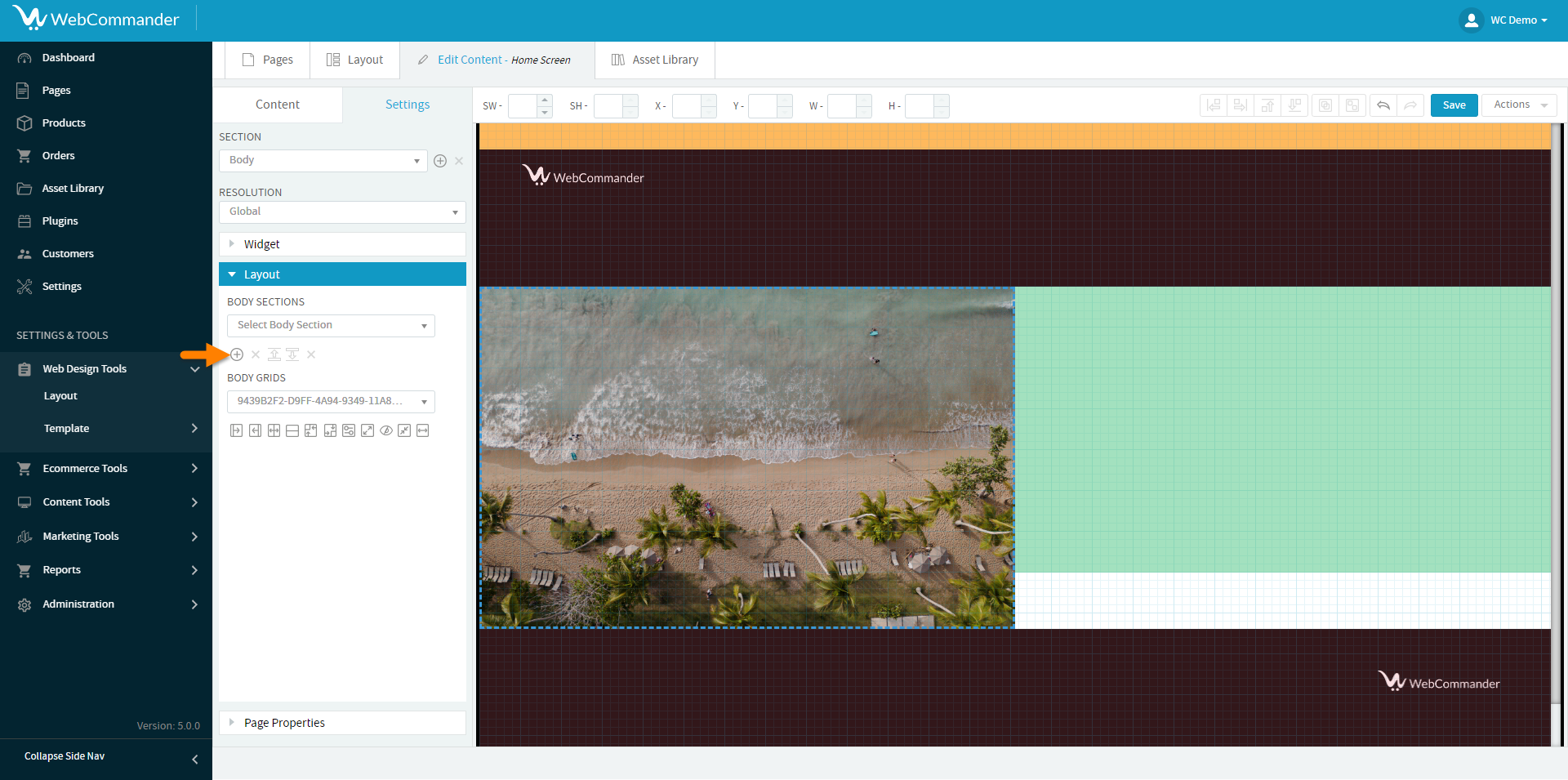Click the expand grid diagonal arrows icon

[x=367, y=431]
